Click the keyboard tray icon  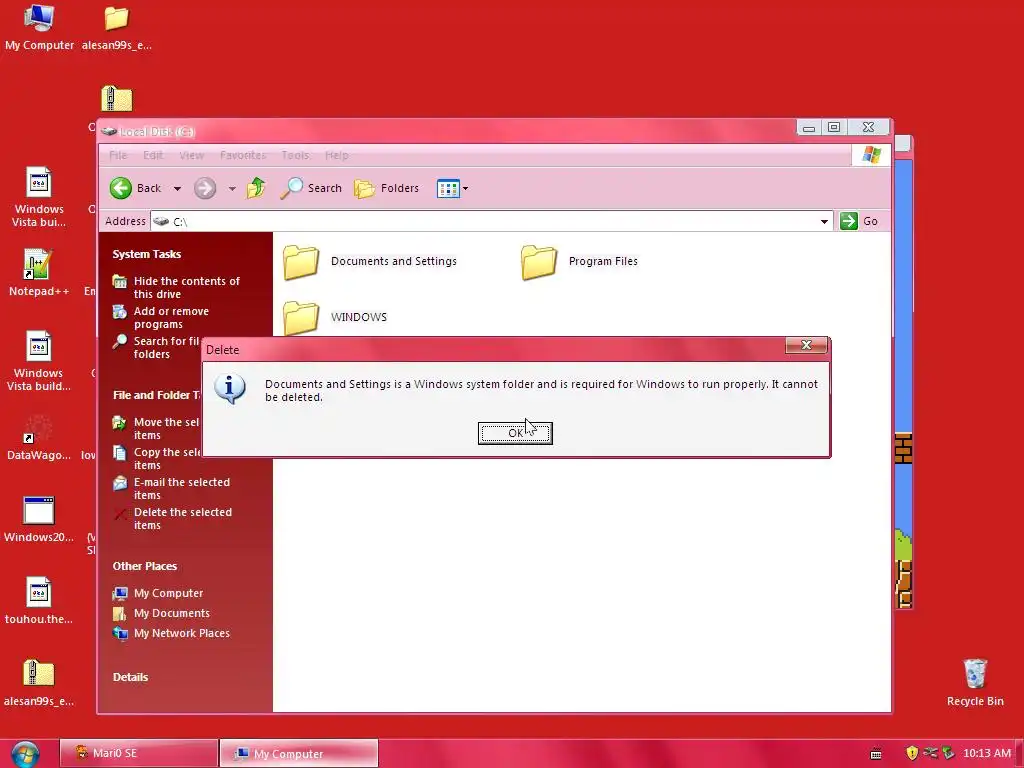tap(876, 754)
